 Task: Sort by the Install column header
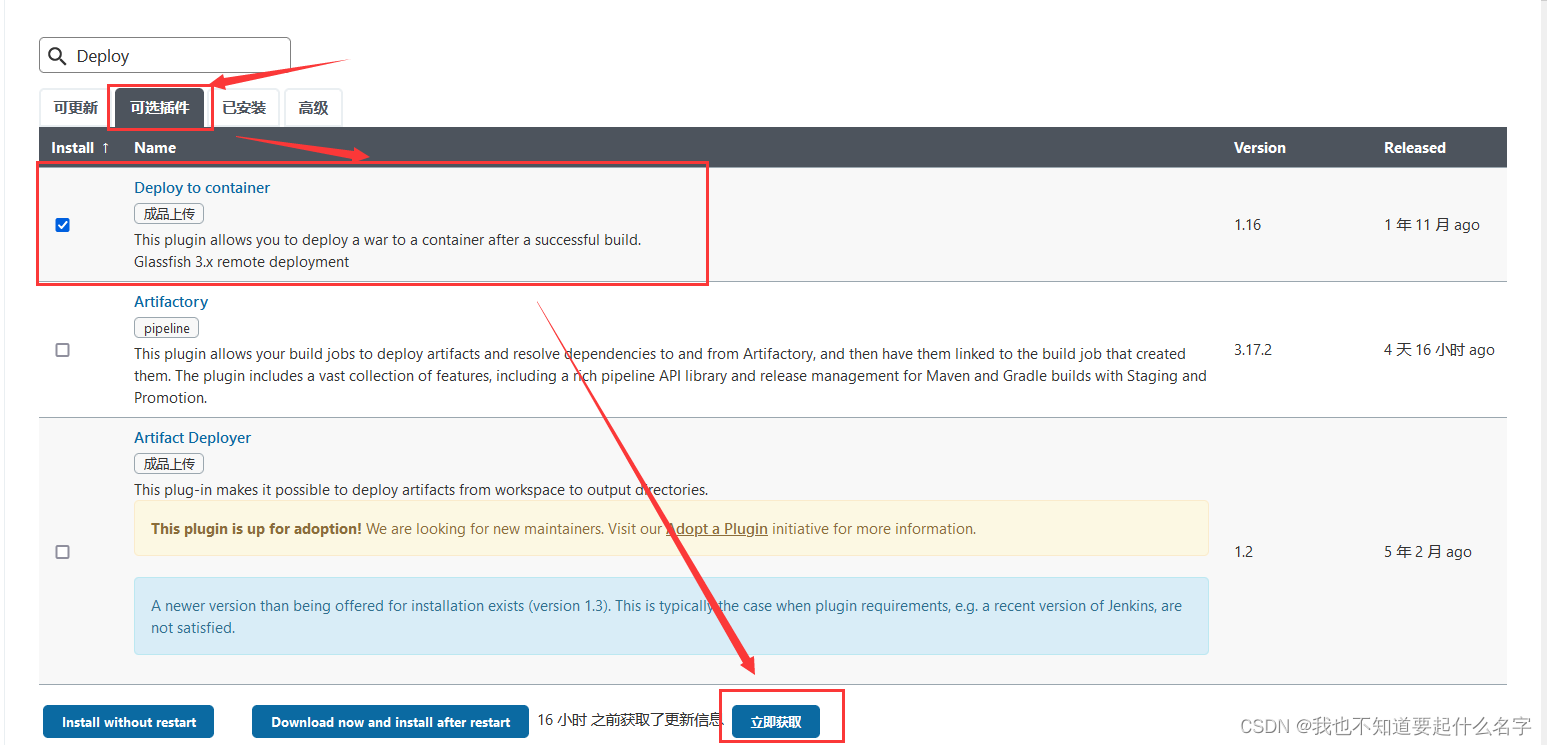tap(80, 148)
